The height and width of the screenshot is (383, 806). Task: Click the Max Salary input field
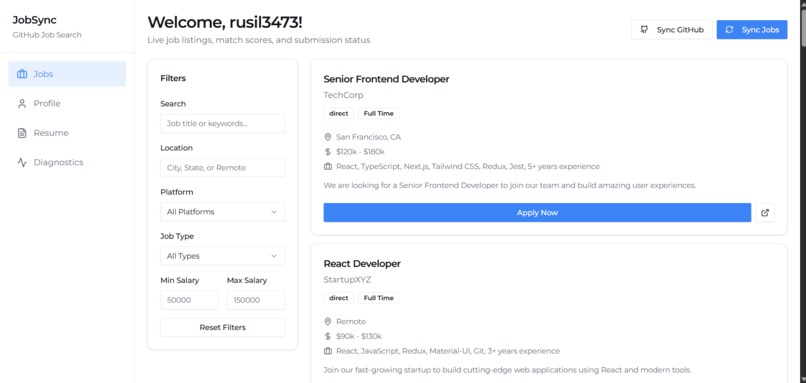(x=255, y=300)
